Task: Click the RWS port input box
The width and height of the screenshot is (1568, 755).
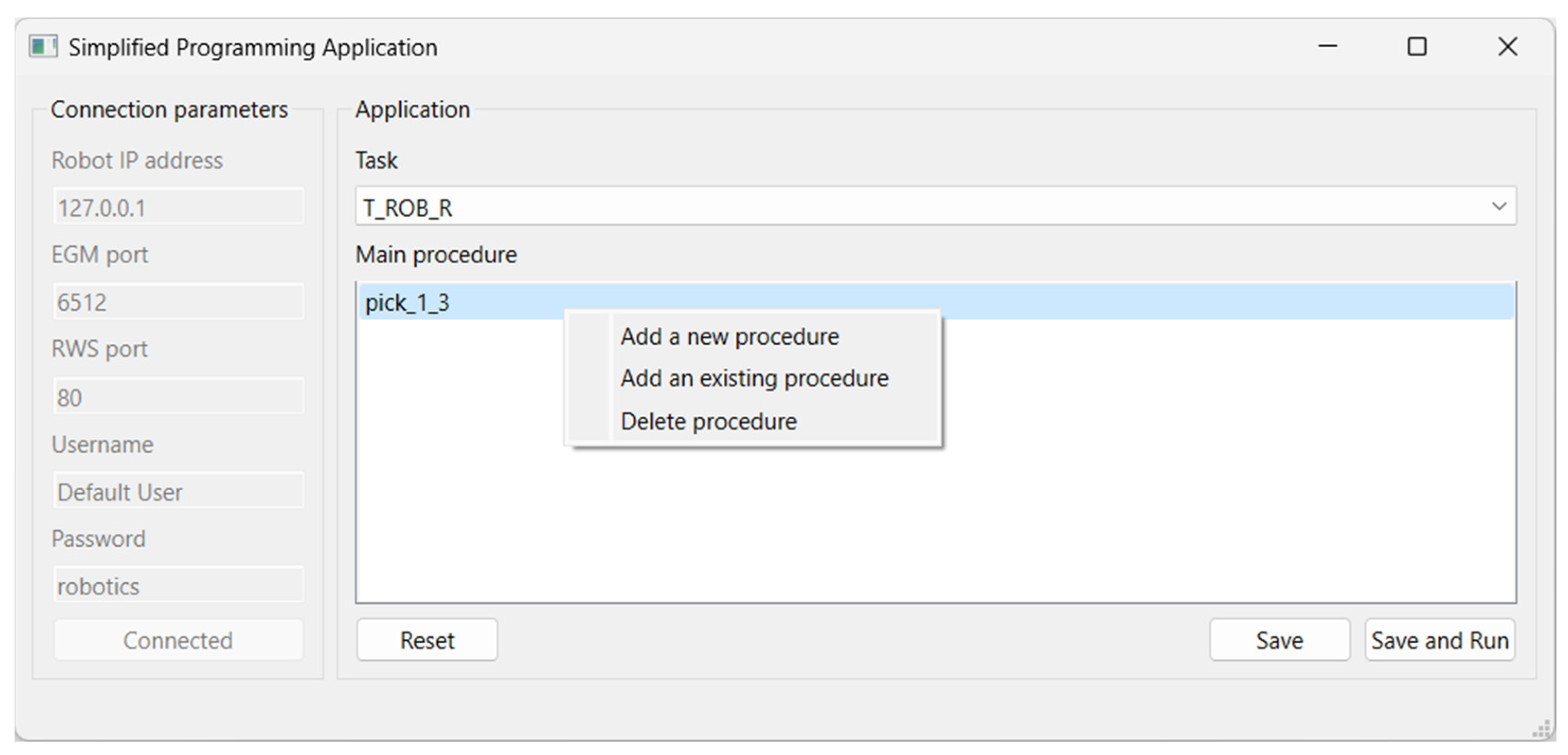Action: 178,397
